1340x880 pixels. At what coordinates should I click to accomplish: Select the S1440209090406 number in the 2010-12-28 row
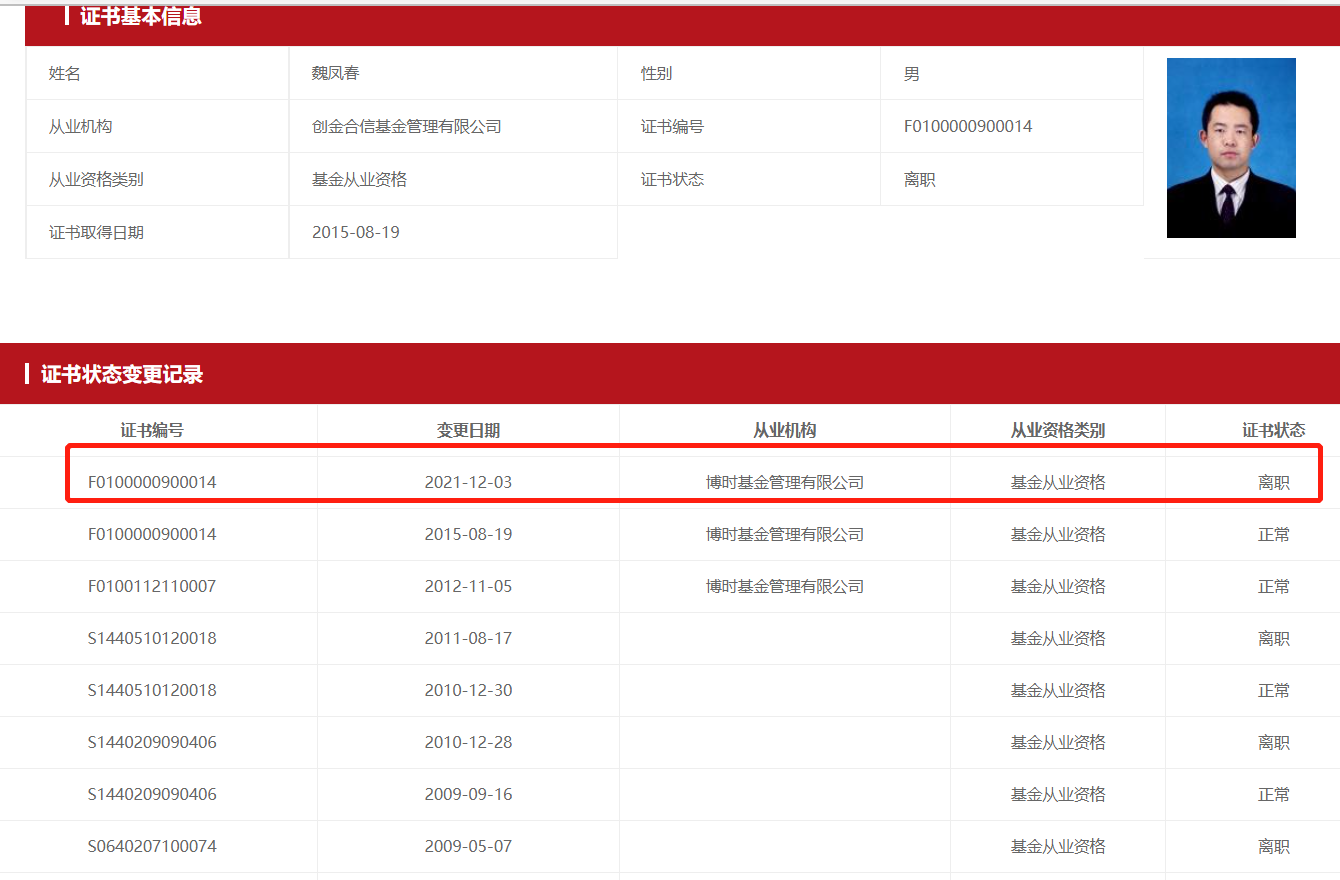[152, 743]
